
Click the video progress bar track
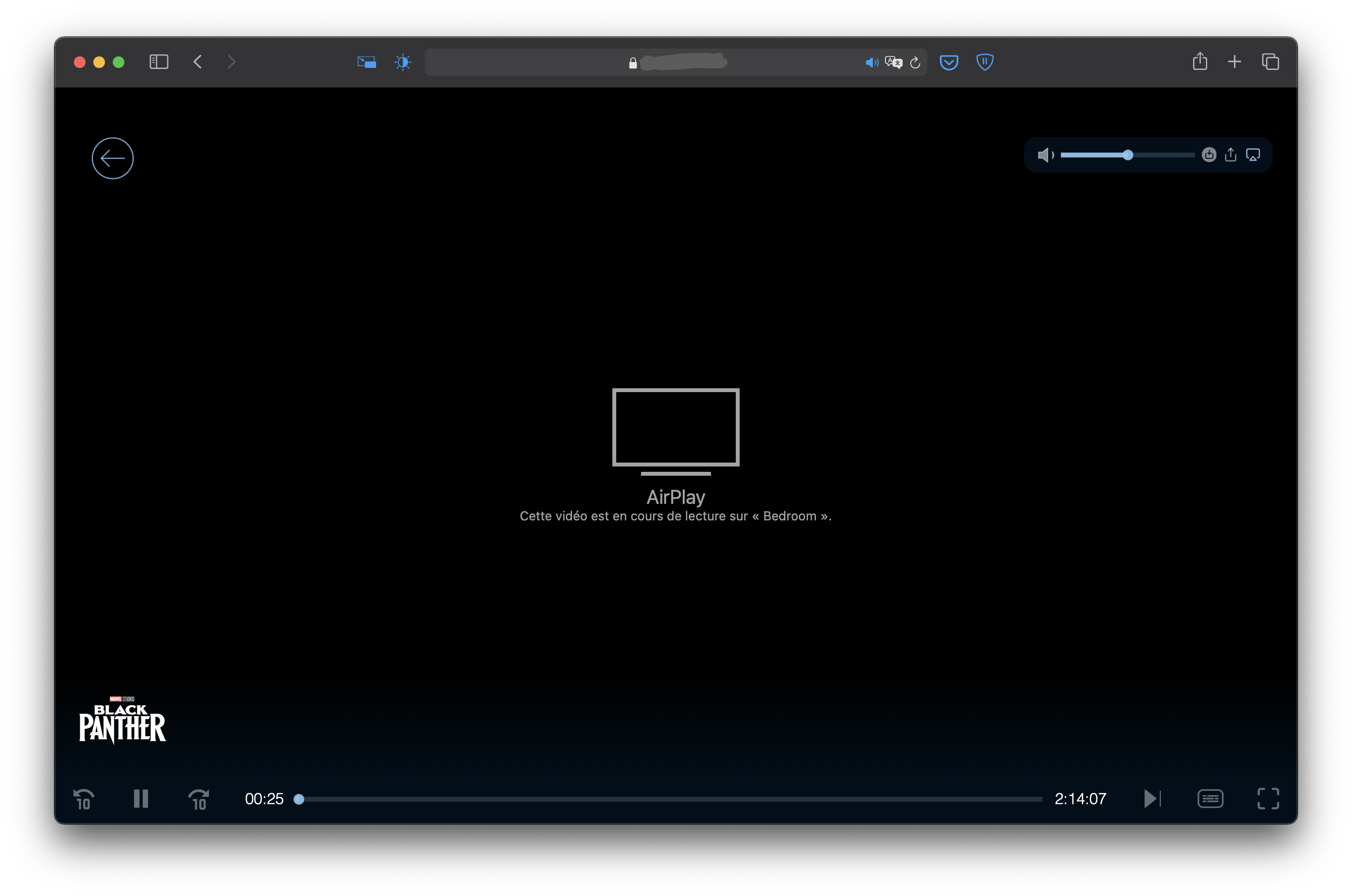pyautogui.click(x=669, y=799)
